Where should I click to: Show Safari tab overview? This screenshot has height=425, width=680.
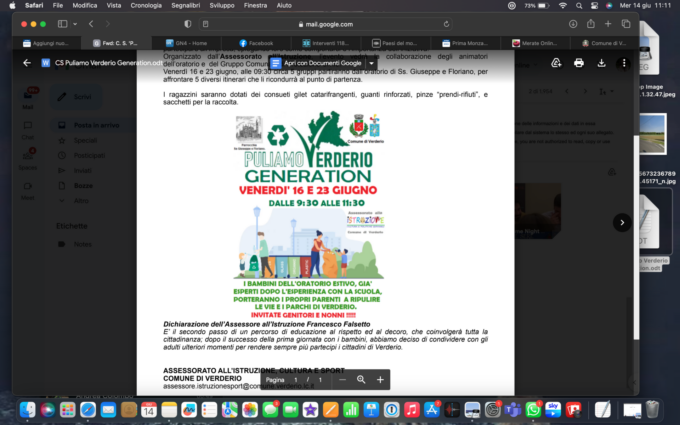[x=626, y=24]
